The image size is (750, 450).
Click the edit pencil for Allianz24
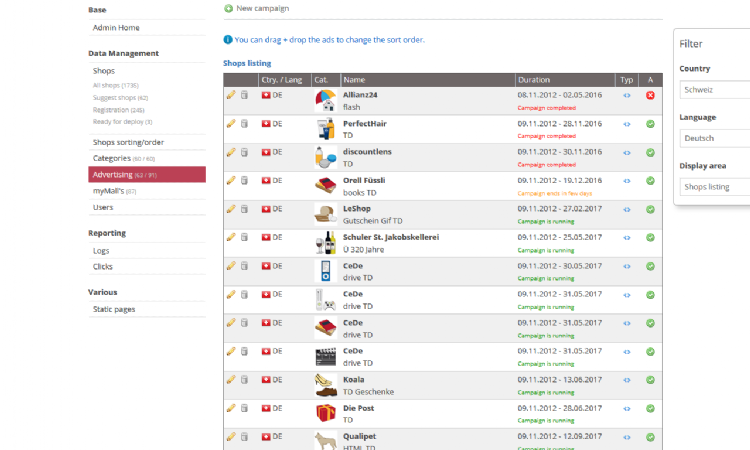231,95
